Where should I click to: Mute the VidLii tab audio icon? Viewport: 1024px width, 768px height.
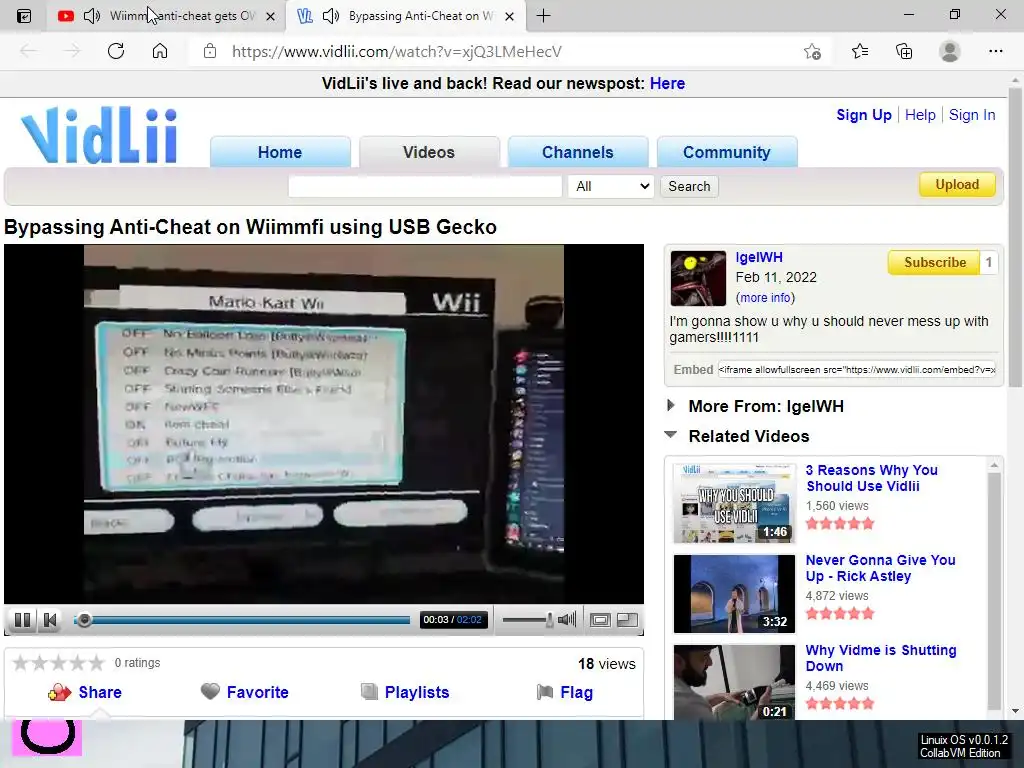(331, 16)
